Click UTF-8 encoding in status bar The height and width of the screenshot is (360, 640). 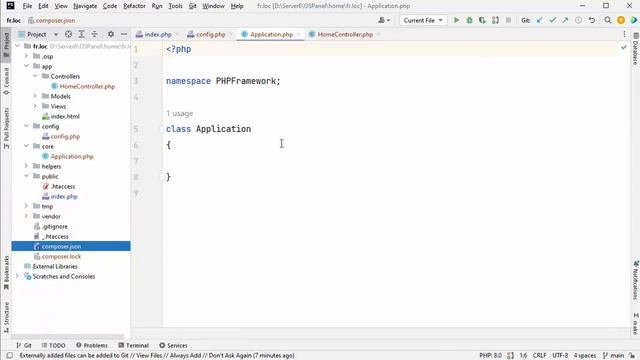pos(560,356)
